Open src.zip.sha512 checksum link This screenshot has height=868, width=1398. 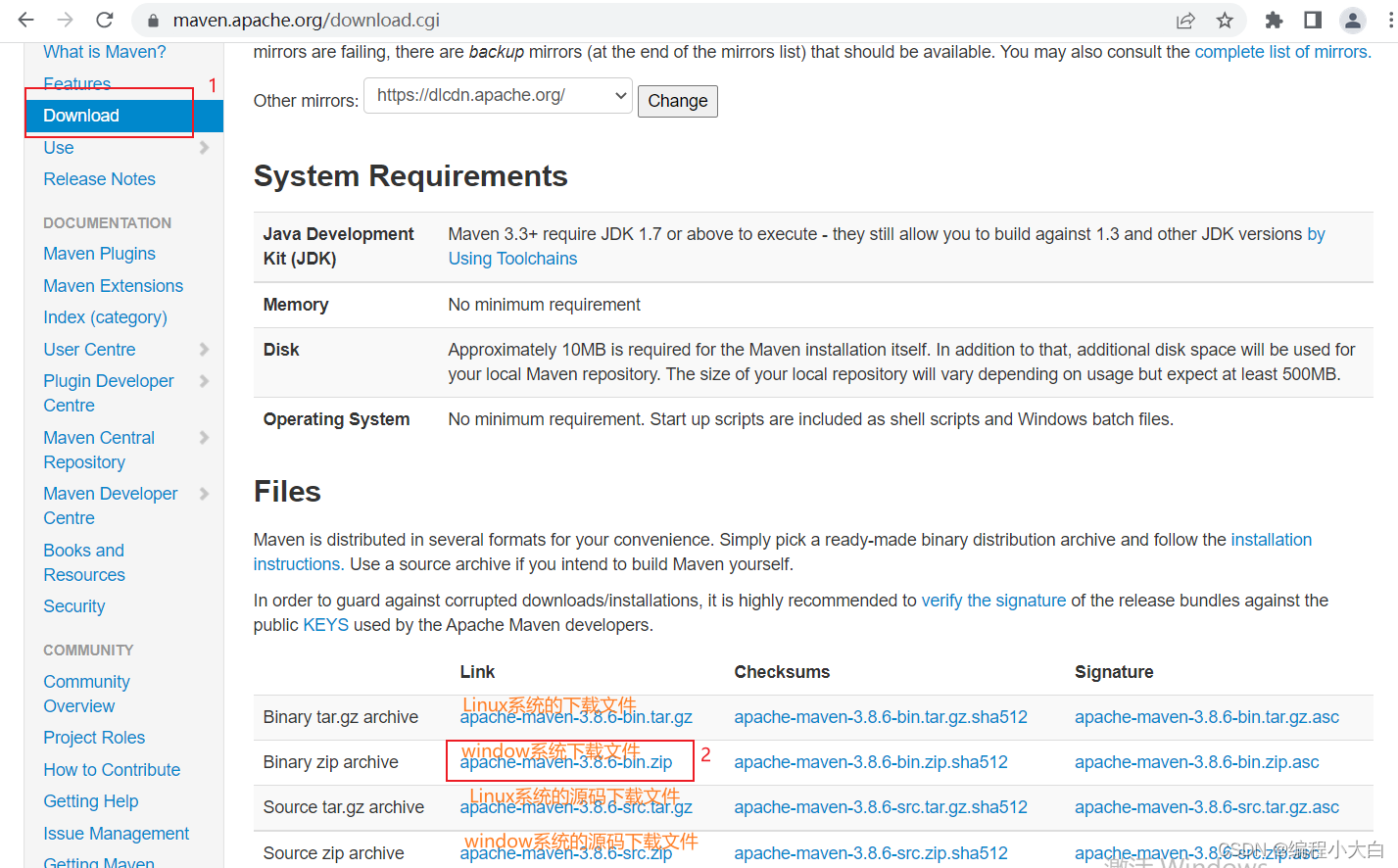(871, 853)
